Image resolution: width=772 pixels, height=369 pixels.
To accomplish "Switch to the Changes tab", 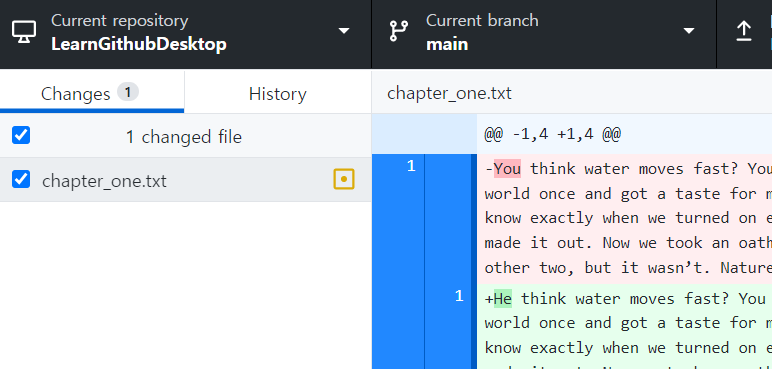I will click(92, 92).
